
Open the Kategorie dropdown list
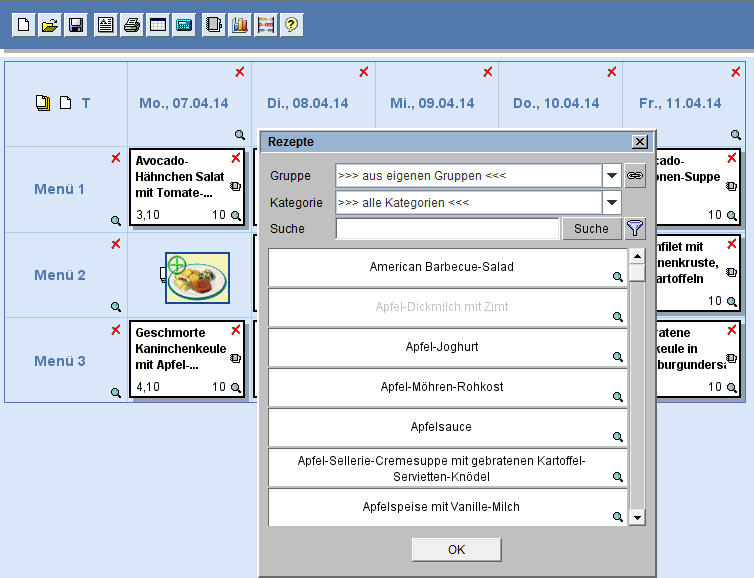coord(612,203)
